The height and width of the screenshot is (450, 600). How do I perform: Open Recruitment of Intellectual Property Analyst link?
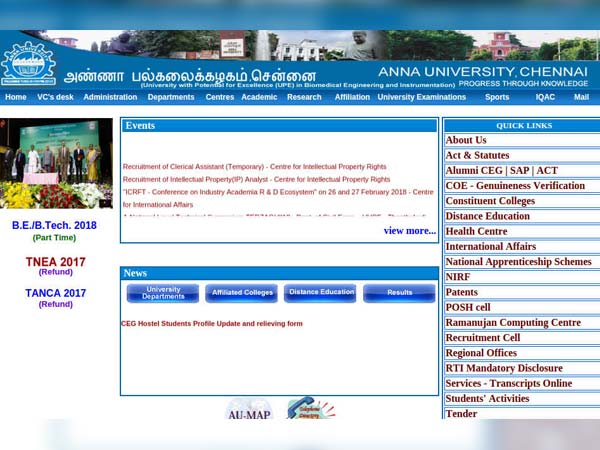[x=256, y=179]
